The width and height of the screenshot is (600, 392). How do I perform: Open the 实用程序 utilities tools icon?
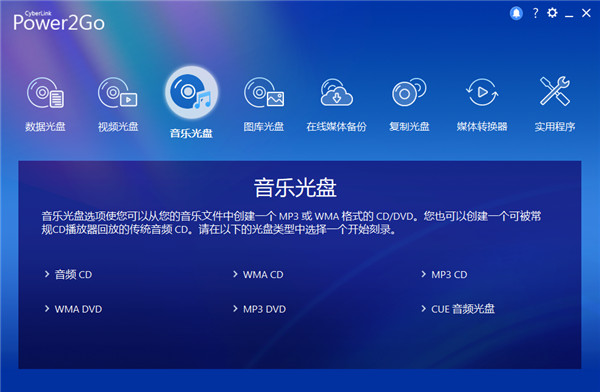click(555, 91)
